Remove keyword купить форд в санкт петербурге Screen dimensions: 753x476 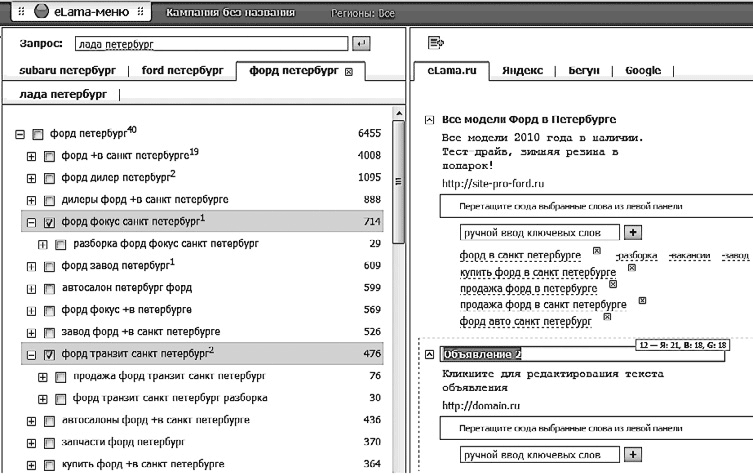pyautogui.click(x=632, y=268)
